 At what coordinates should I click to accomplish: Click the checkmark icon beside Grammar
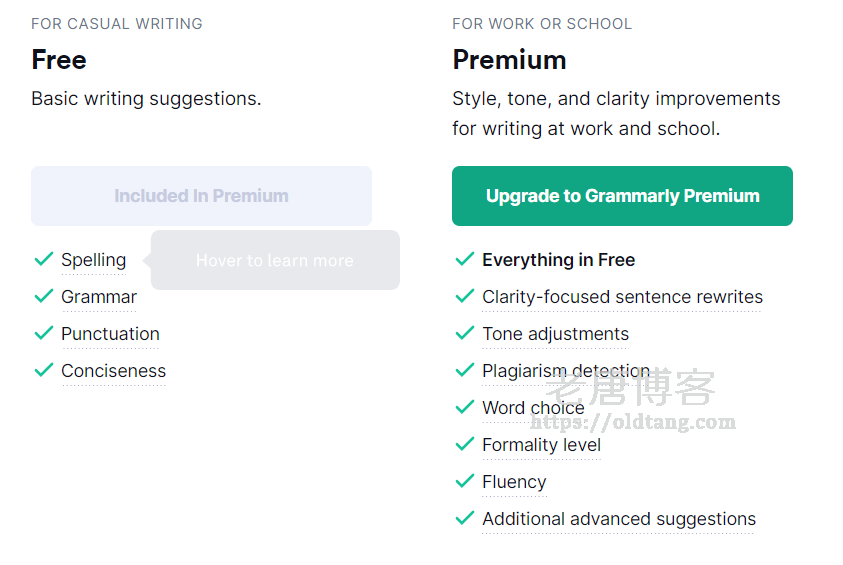point(43,296)
